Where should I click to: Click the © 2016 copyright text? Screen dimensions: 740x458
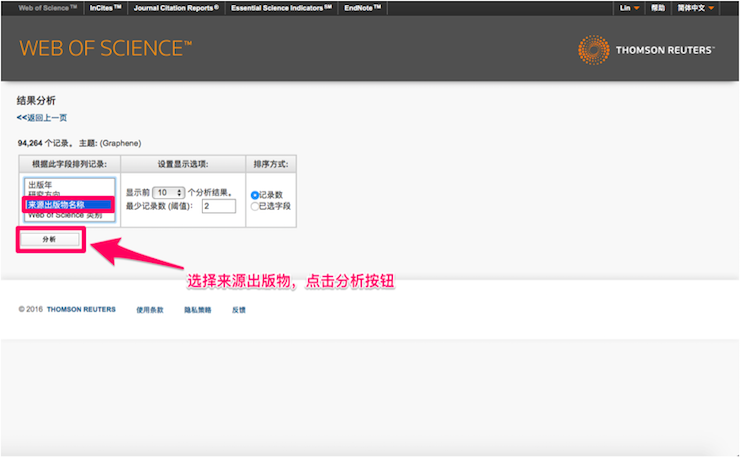coord(31,310)
